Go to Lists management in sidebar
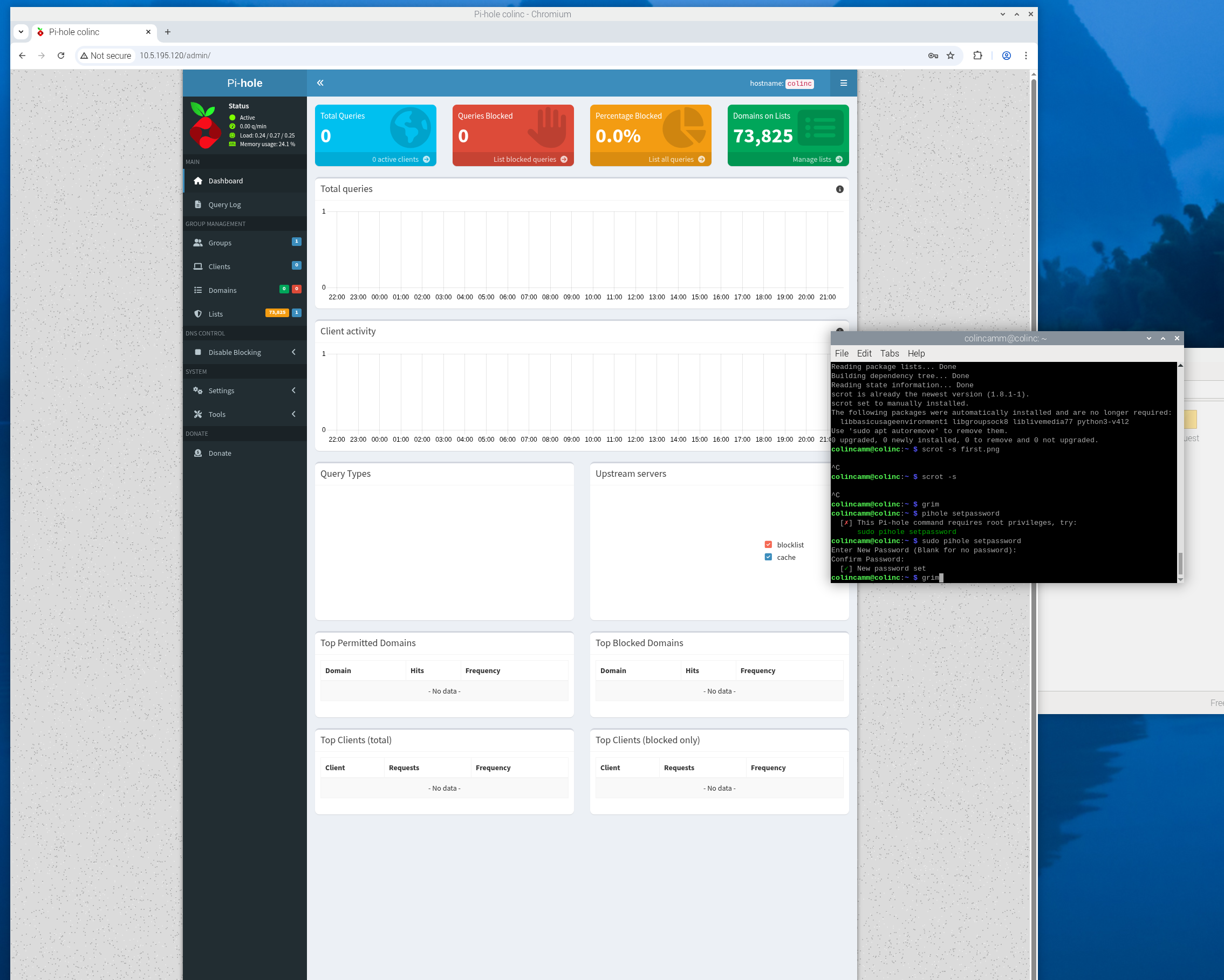This screenshot has width=1224, height=980. (x=215, y=314)
